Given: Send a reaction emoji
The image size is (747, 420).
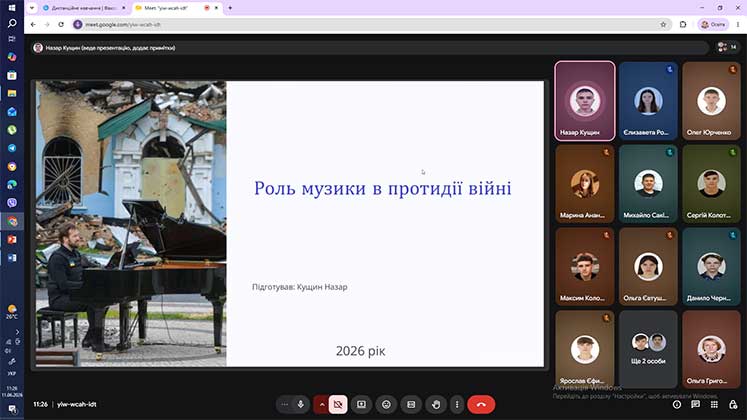Looking at the screenshot, I should click(386, 404).
